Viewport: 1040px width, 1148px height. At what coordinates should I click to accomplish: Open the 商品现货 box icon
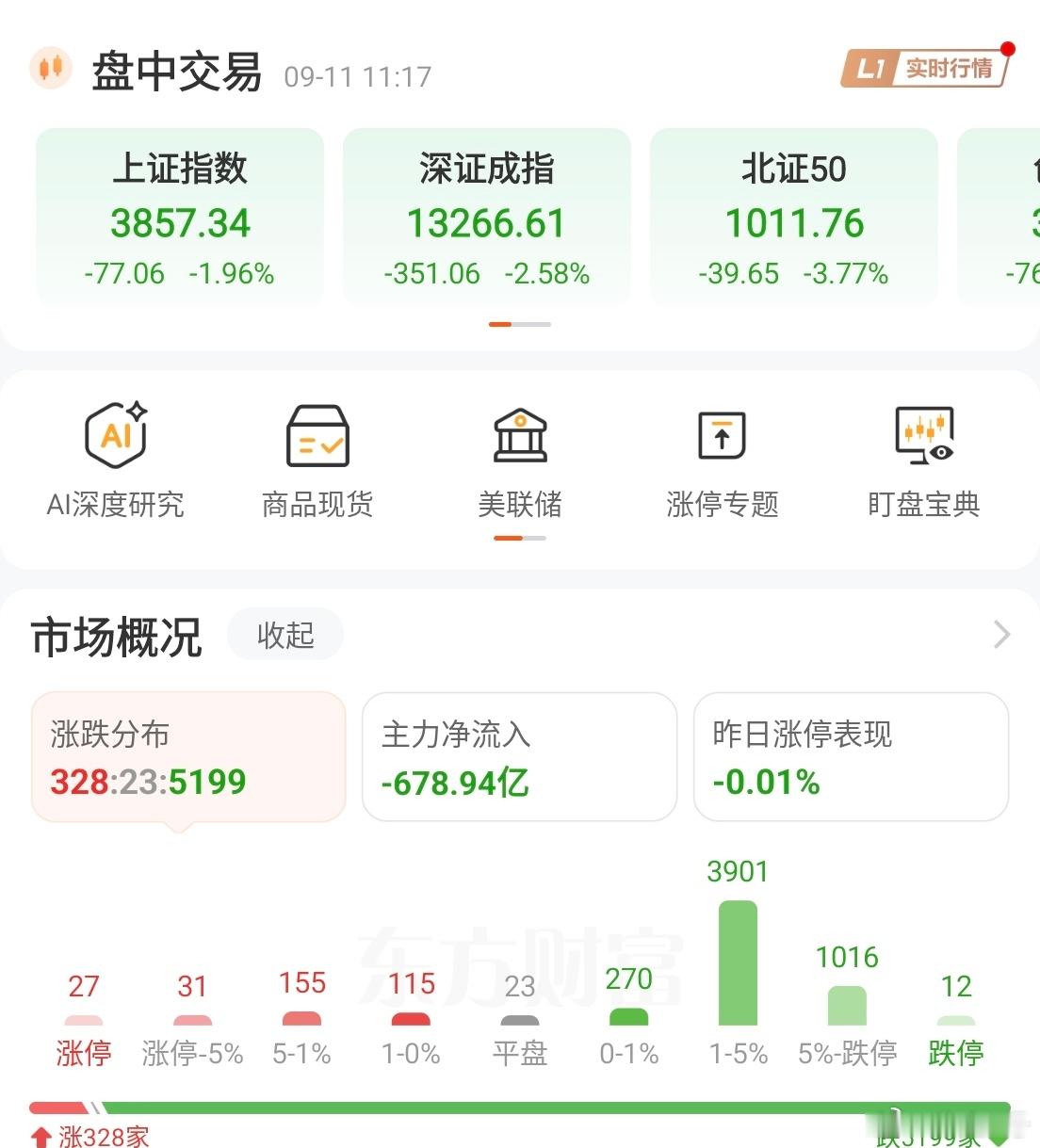coord(317,436)
